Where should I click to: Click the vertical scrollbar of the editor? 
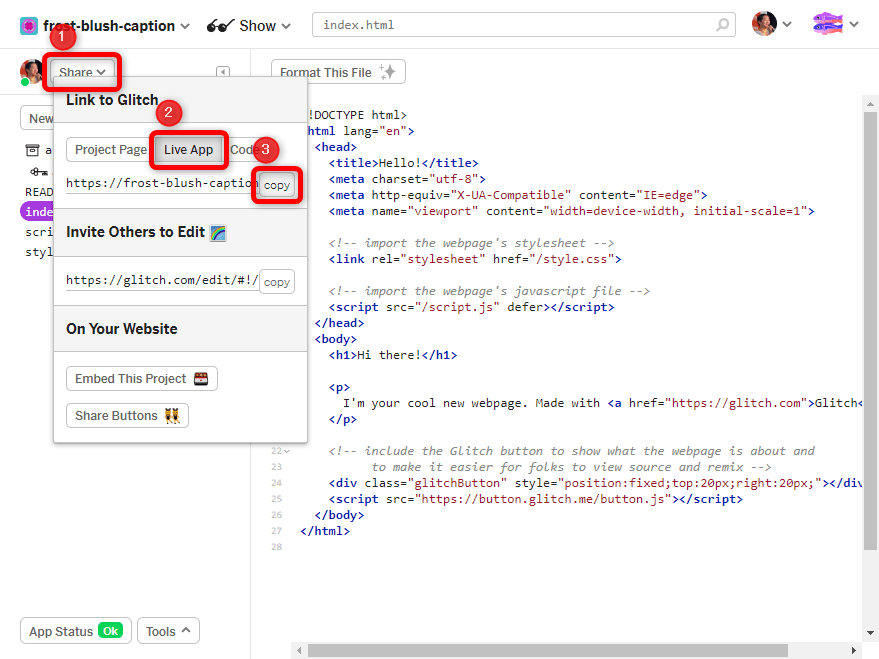click(870, 331)
